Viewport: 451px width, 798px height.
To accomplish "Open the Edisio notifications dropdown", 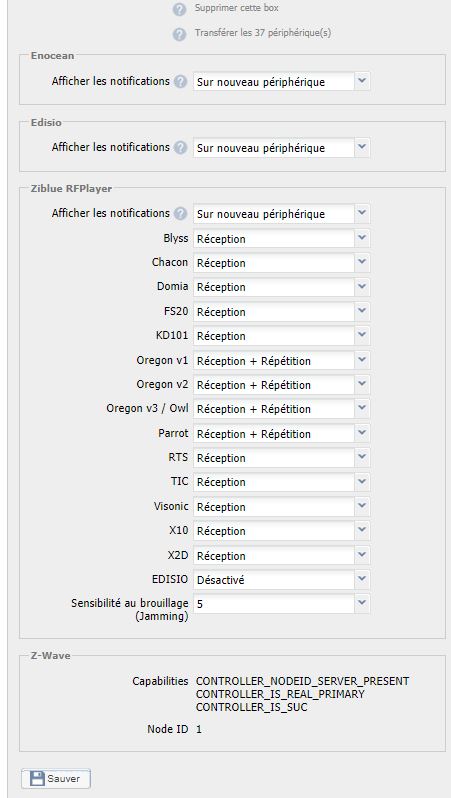I will point(281,148).
